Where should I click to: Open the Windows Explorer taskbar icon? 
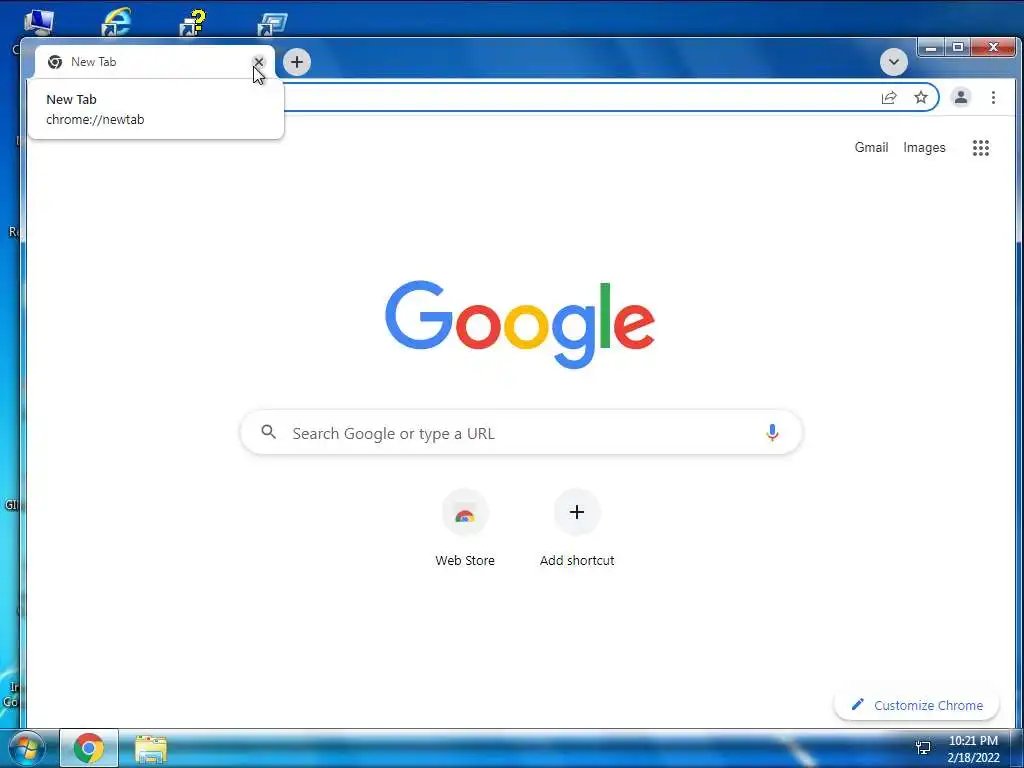coord(151,748)
